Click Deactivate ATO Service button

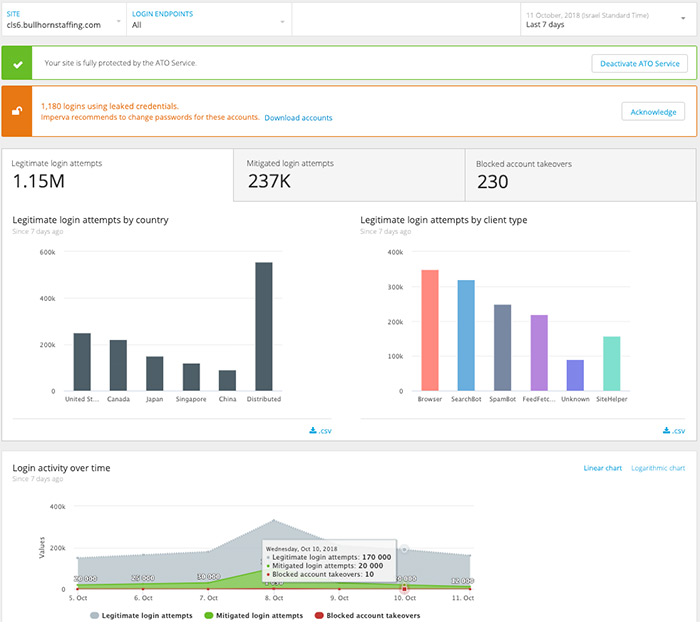640,63
